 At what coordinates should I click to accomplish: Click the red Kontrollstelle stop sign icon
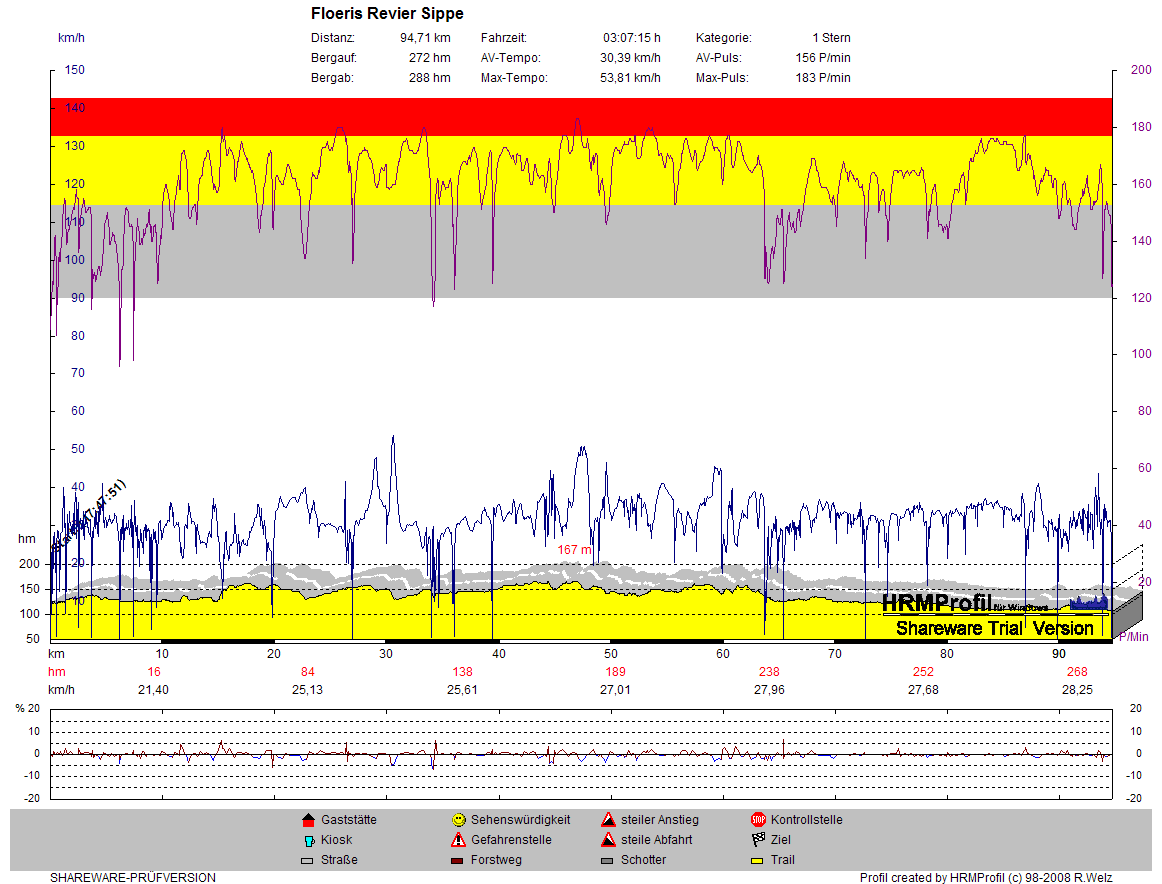(x=758, y=820)
